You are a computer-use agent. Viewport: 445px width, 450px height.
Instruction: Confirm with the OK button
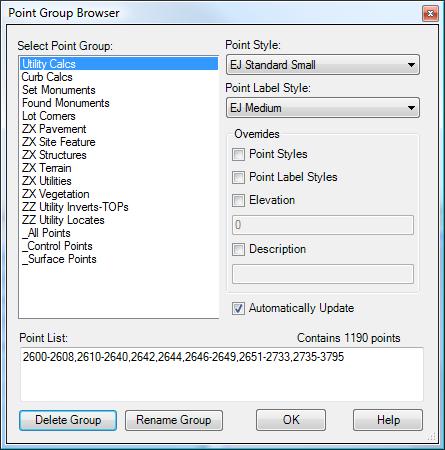(291, 420)
